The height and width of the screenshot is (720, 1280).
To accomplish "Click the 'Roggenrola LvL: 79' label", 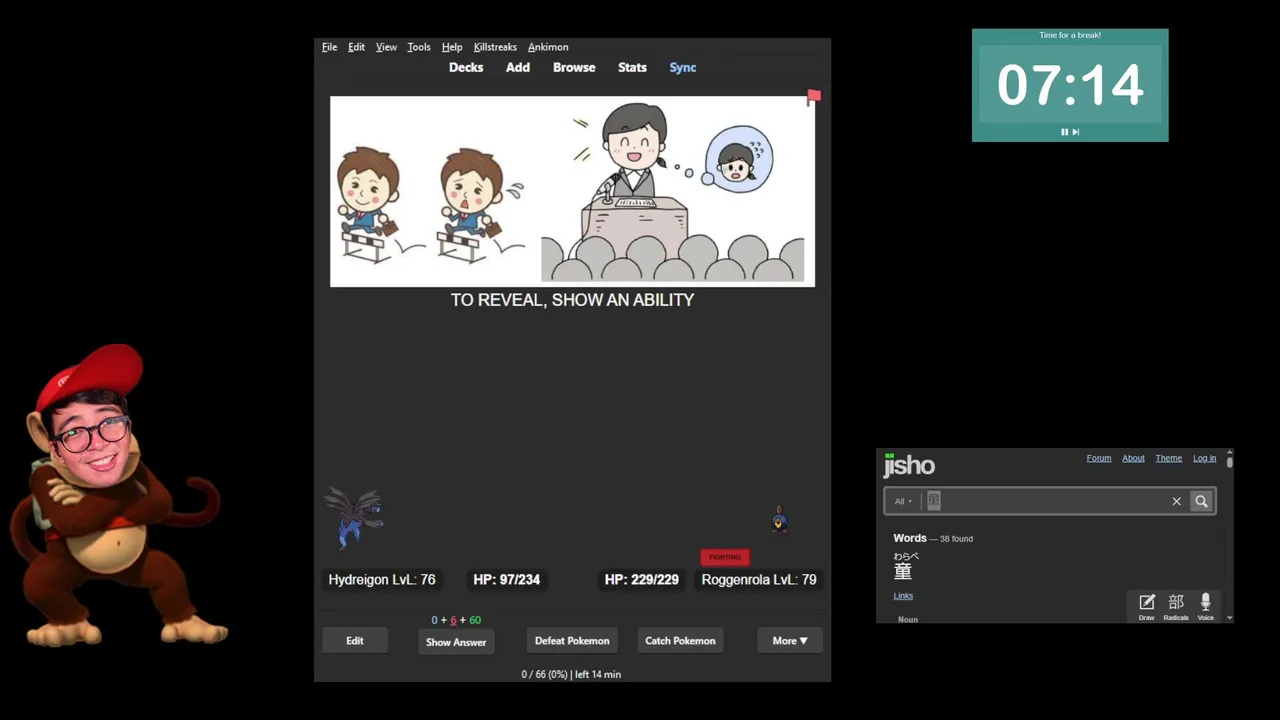I will pyautogui.click(x=759, y=580).
